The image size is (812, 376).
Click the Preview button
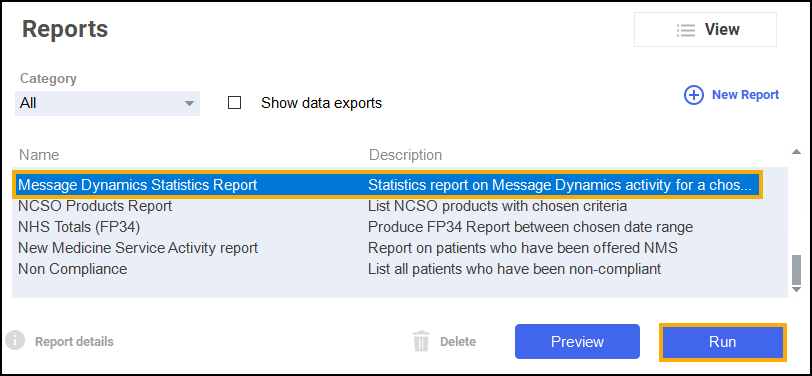(x=577, y=342)
